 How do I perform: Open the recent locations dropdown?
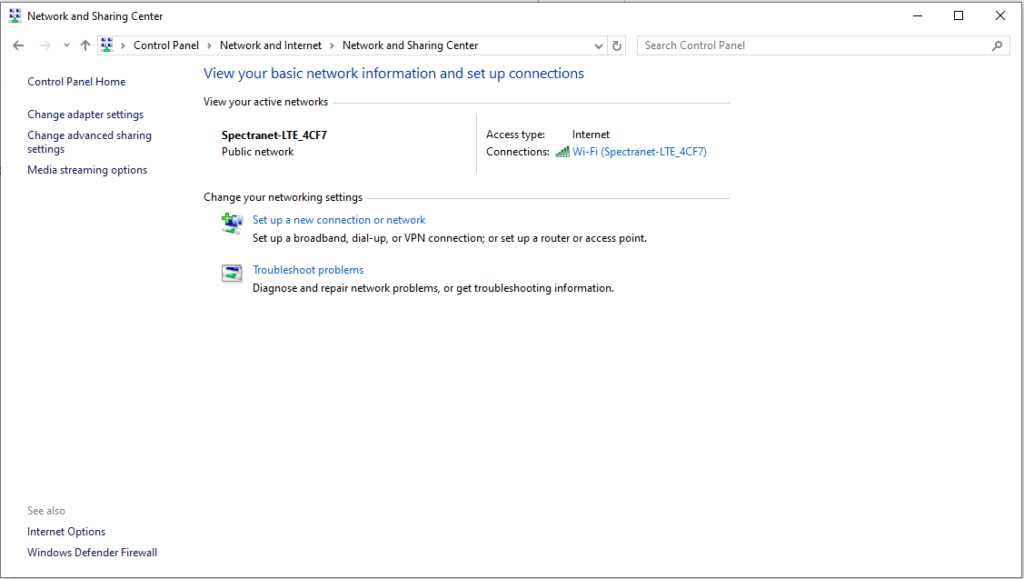[66, 45]
